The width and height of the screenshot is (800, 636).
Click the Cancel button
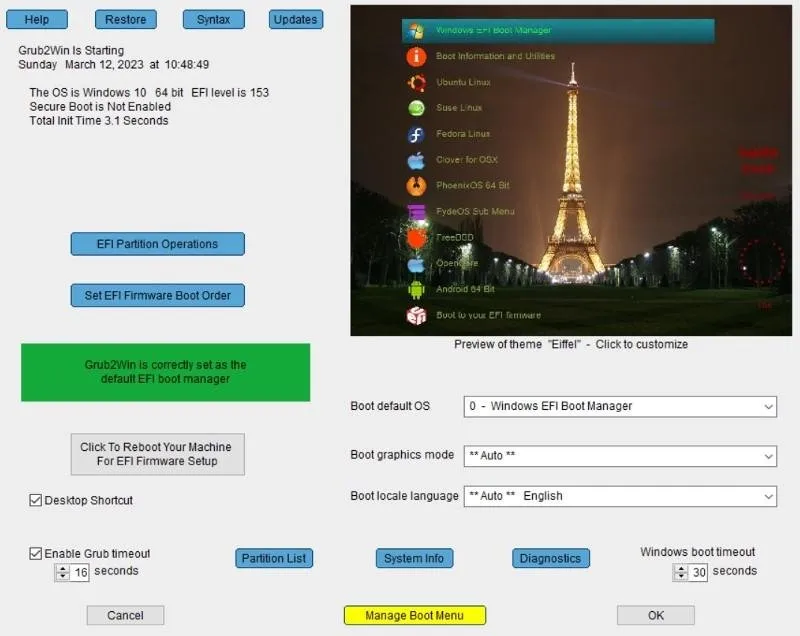pos(126,616)
